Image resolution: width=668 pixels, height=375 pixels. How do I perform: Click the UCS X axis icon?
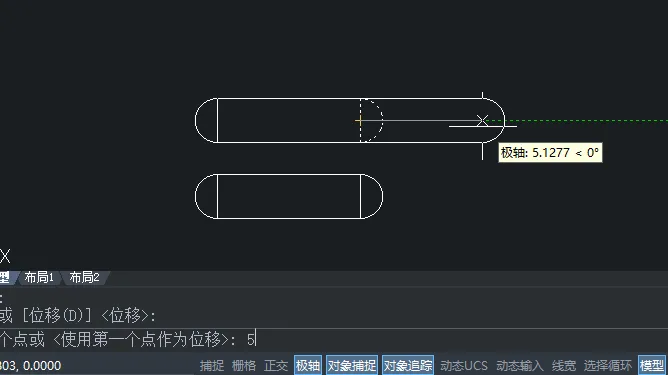coord(5,256)
